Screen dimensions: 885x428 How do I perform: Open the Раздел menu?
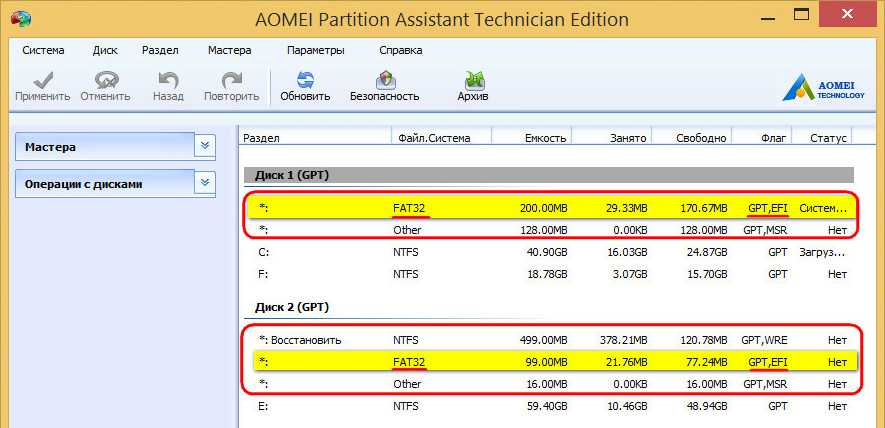click(x=160, y=50)
